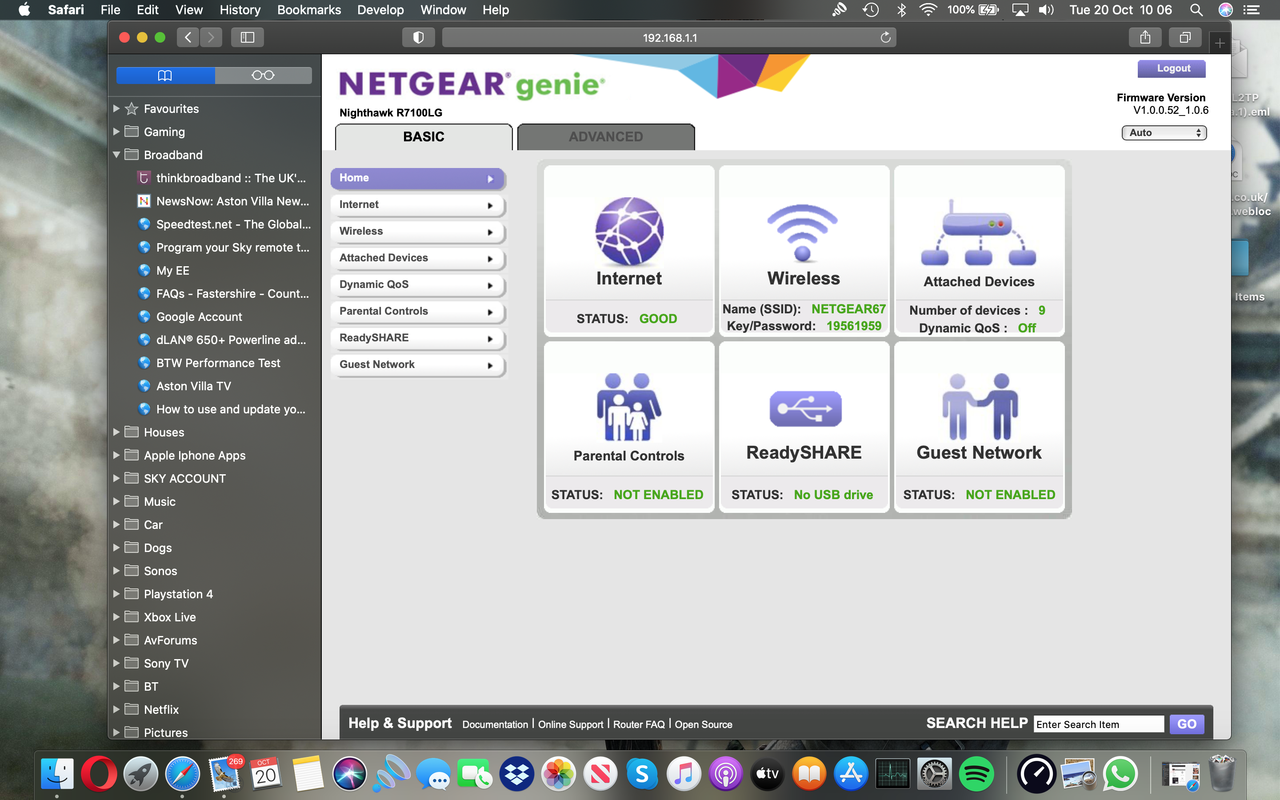The image size is (1280, 800).
Task: Show Safari sidebar with toolbar button
Action: (247, 37)
